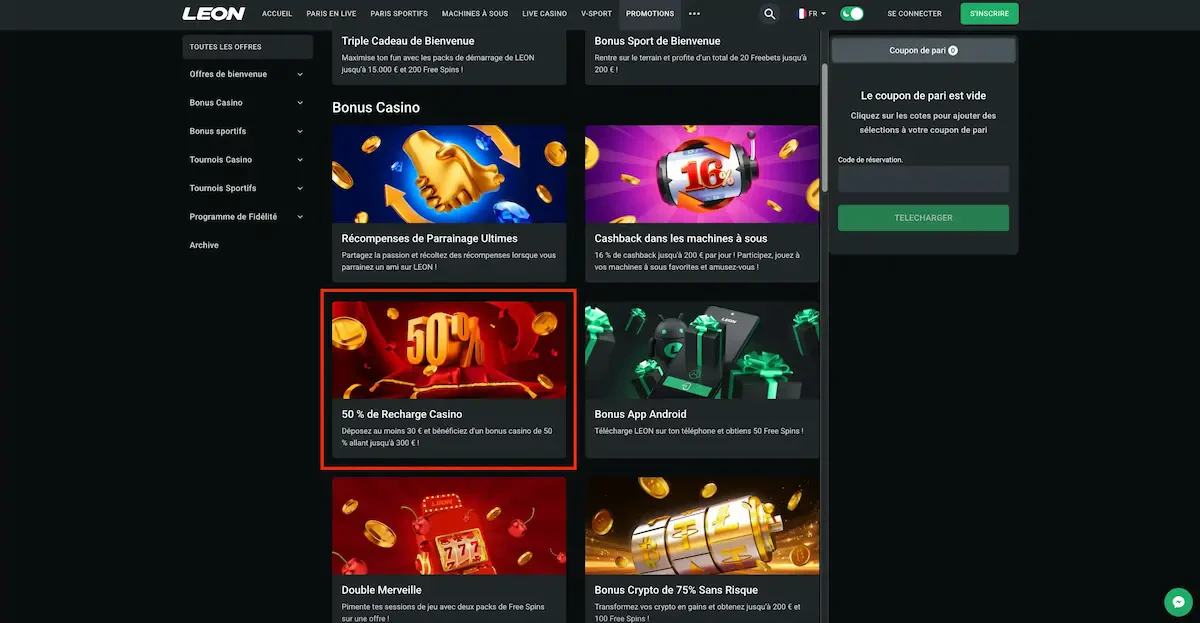Click the LEON logo in header
Image resolution: width=1200 pixels, height=623 pixels.
[213, 14]
